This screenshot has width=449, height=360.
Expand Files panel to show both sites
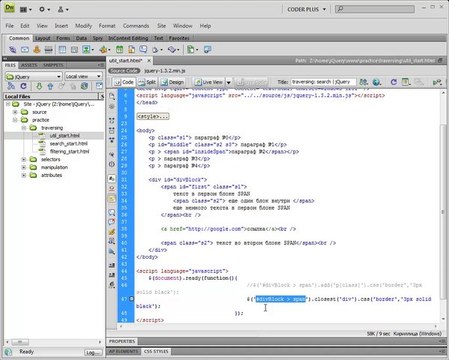[99, 86]
